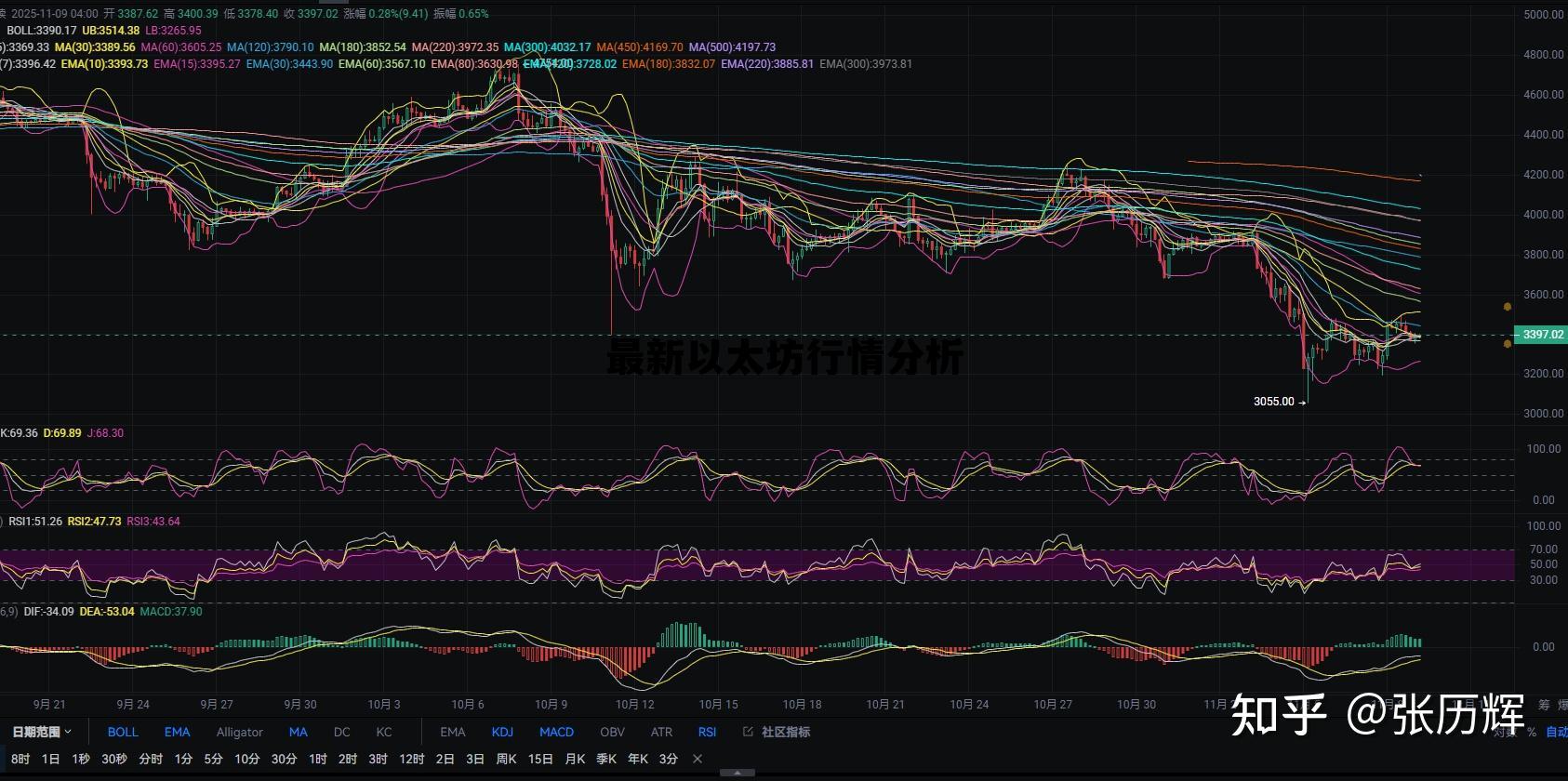This screenshot has height=781, width=1568.
Task: Switch to the 1日 timeframe
Action: (50, 759)
